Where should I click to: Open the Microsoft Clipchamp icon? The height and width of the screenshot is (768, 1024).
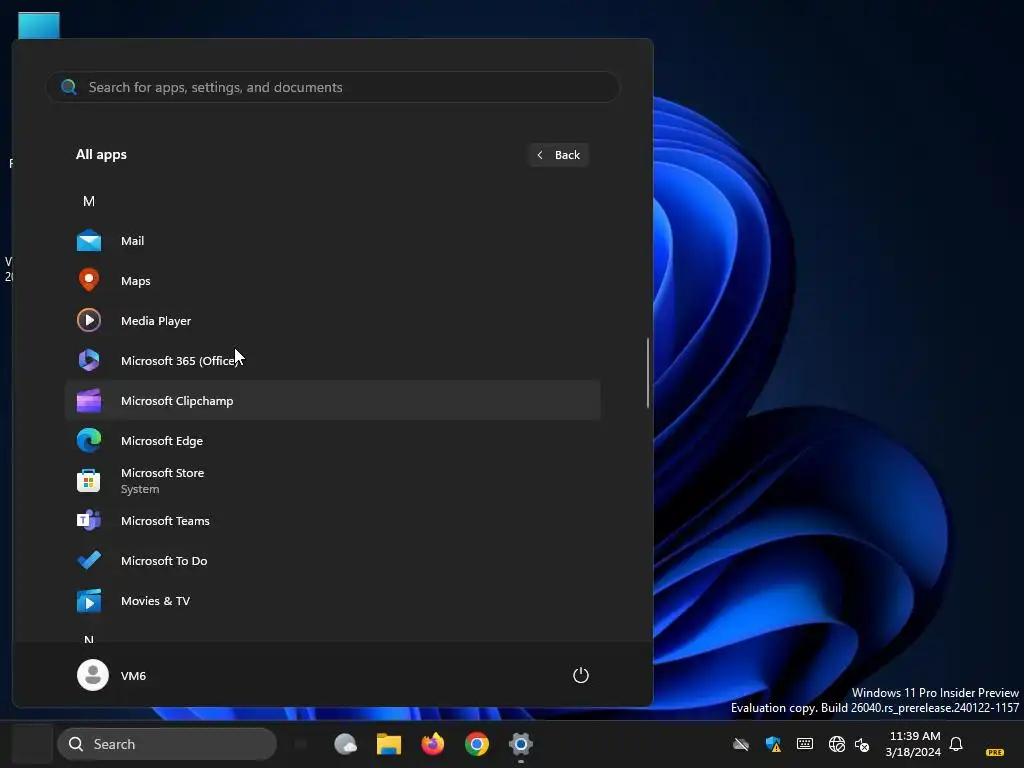tap(89, 401)
